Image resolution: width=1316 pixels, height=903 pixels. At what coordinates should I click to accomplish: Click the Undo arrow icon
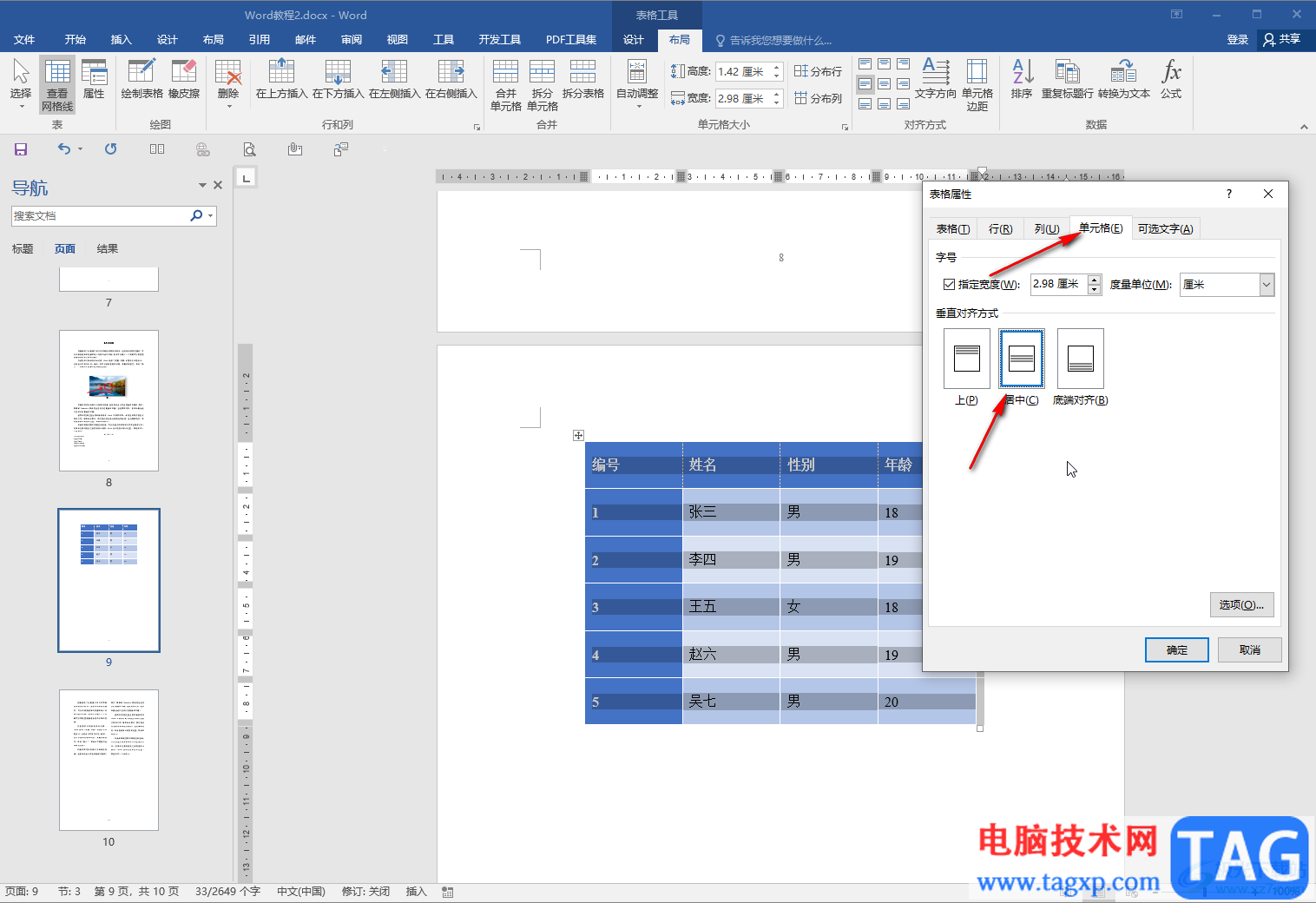pos(63,149)
